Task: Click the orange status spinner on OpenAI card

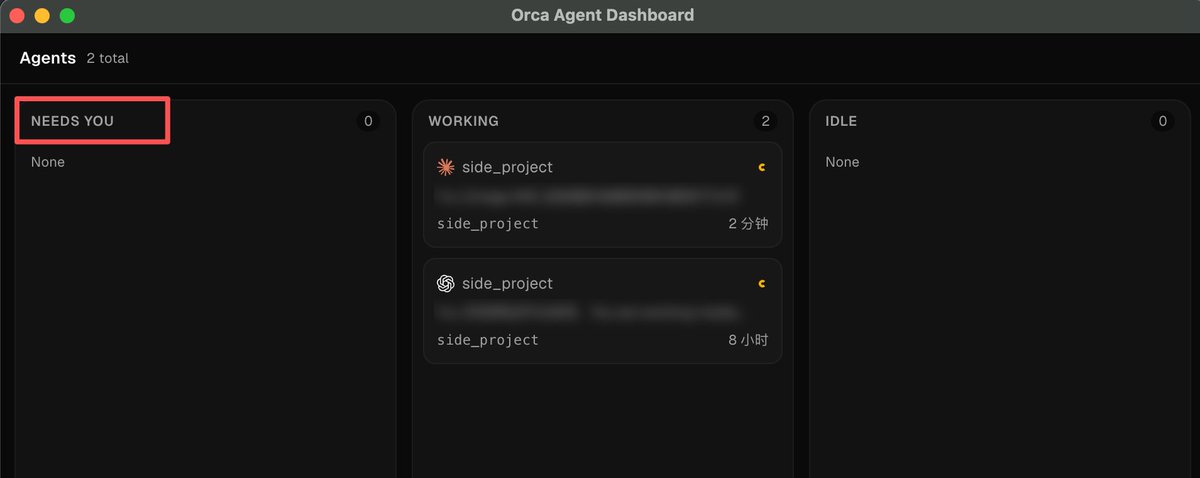Action: click(x=762, y=283)
